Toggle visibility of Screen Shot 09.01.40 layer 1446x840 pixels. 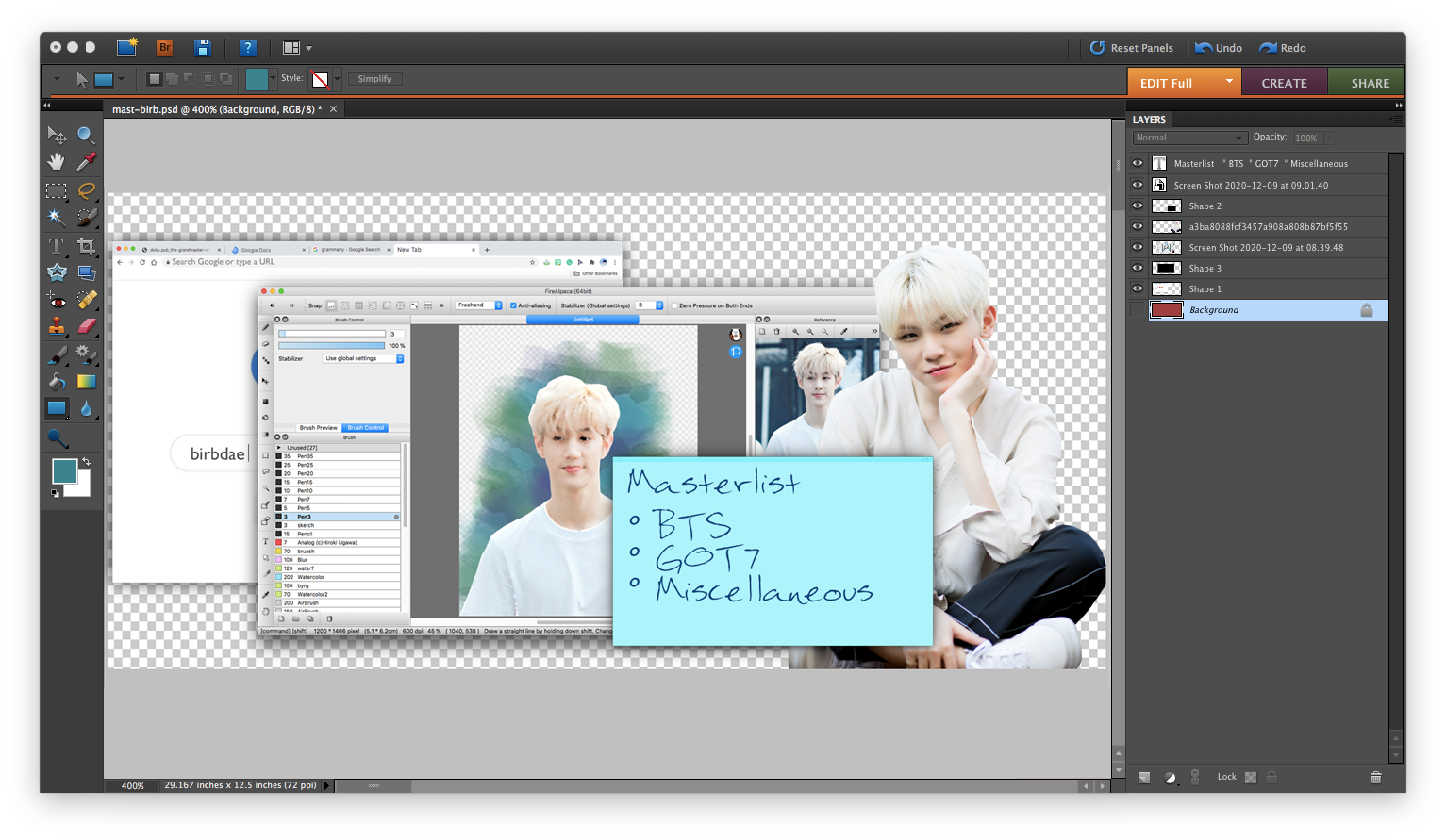[1138, 185]
